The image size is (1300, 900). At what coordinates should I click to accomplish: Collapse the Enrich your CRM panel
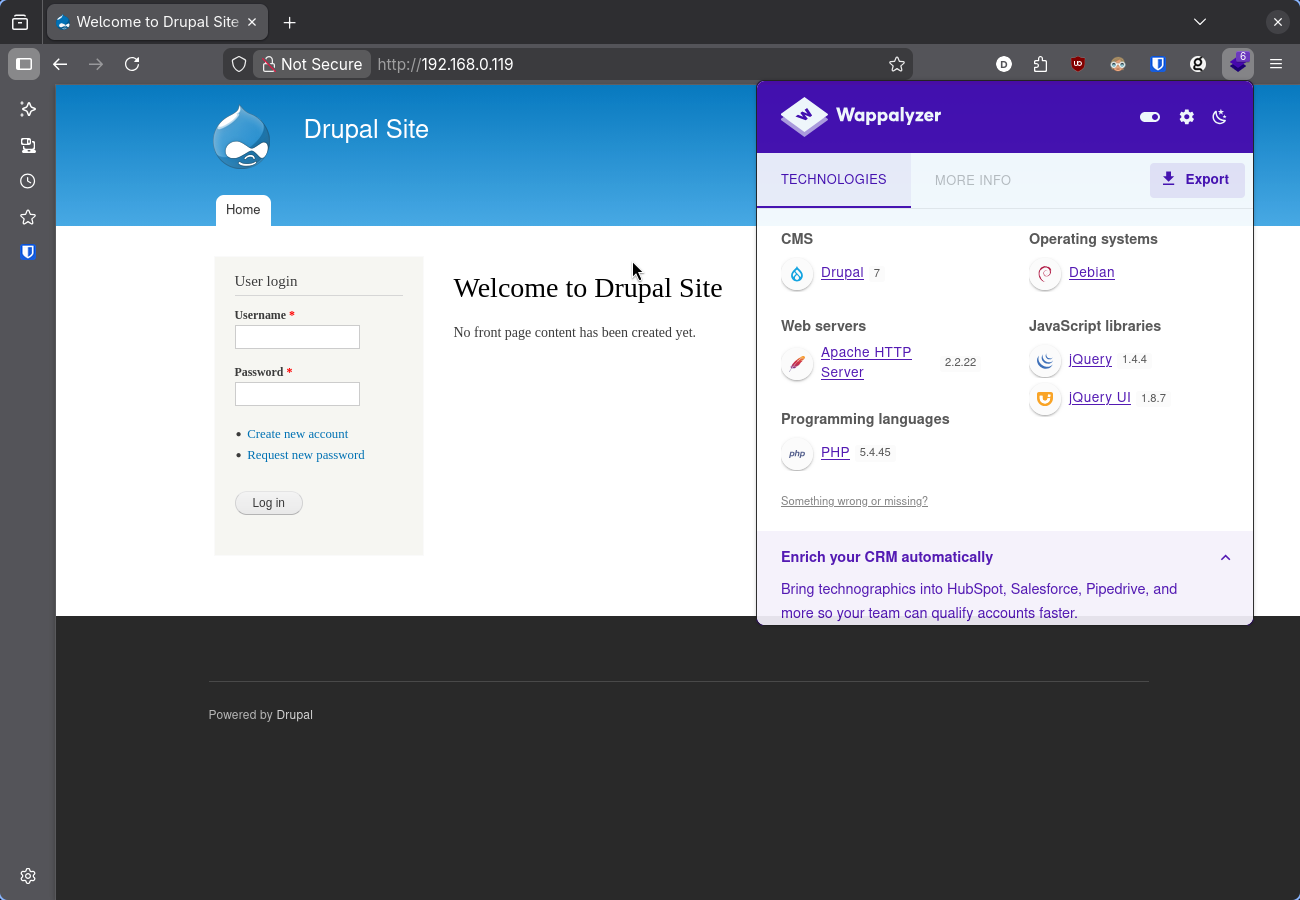pyautogui.click(x=1225, y=557)
